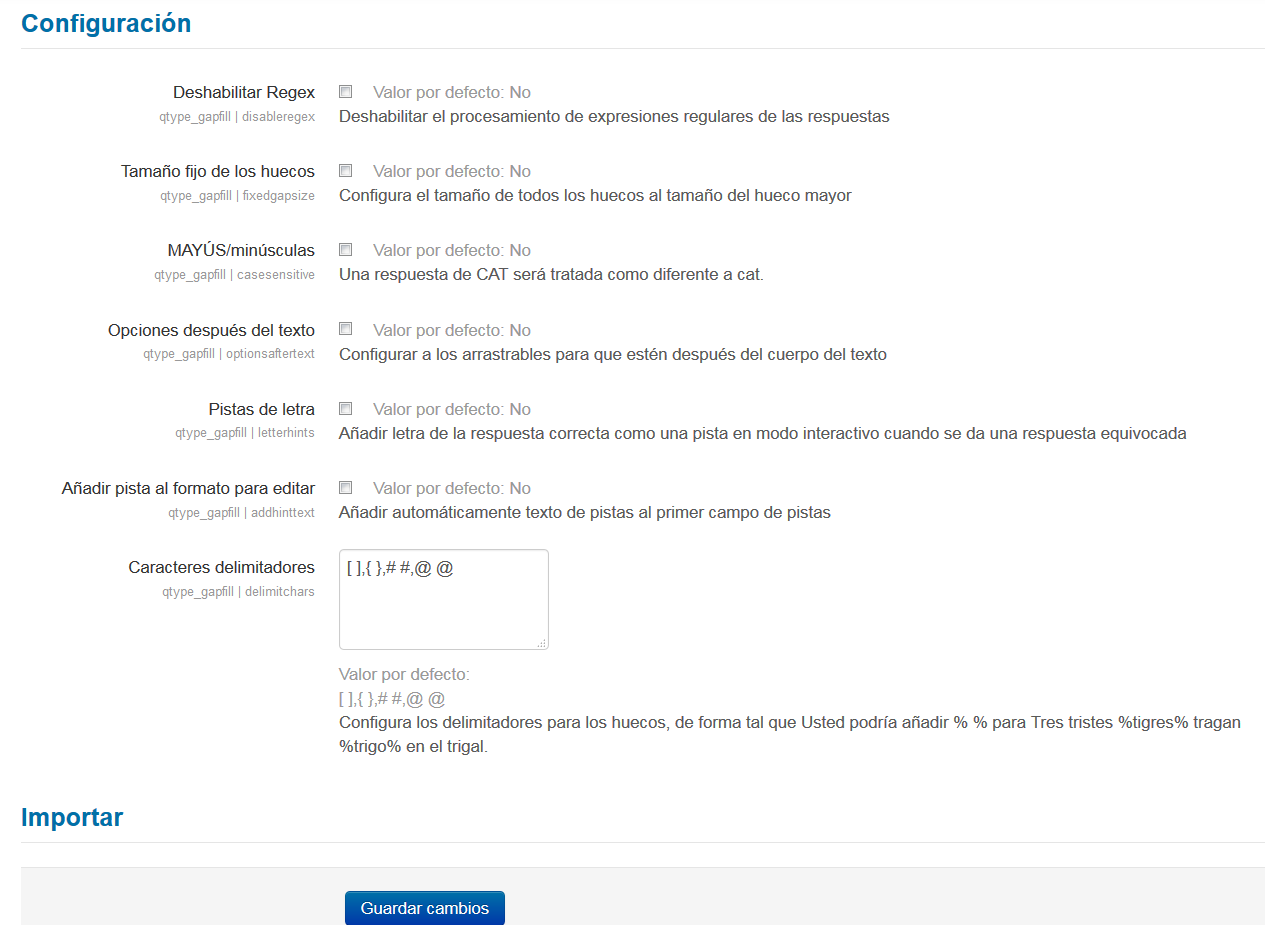Enable "Añadir pista al formato para editar"
Viewport: 1265px width, 925px height.
pos(345,487)
